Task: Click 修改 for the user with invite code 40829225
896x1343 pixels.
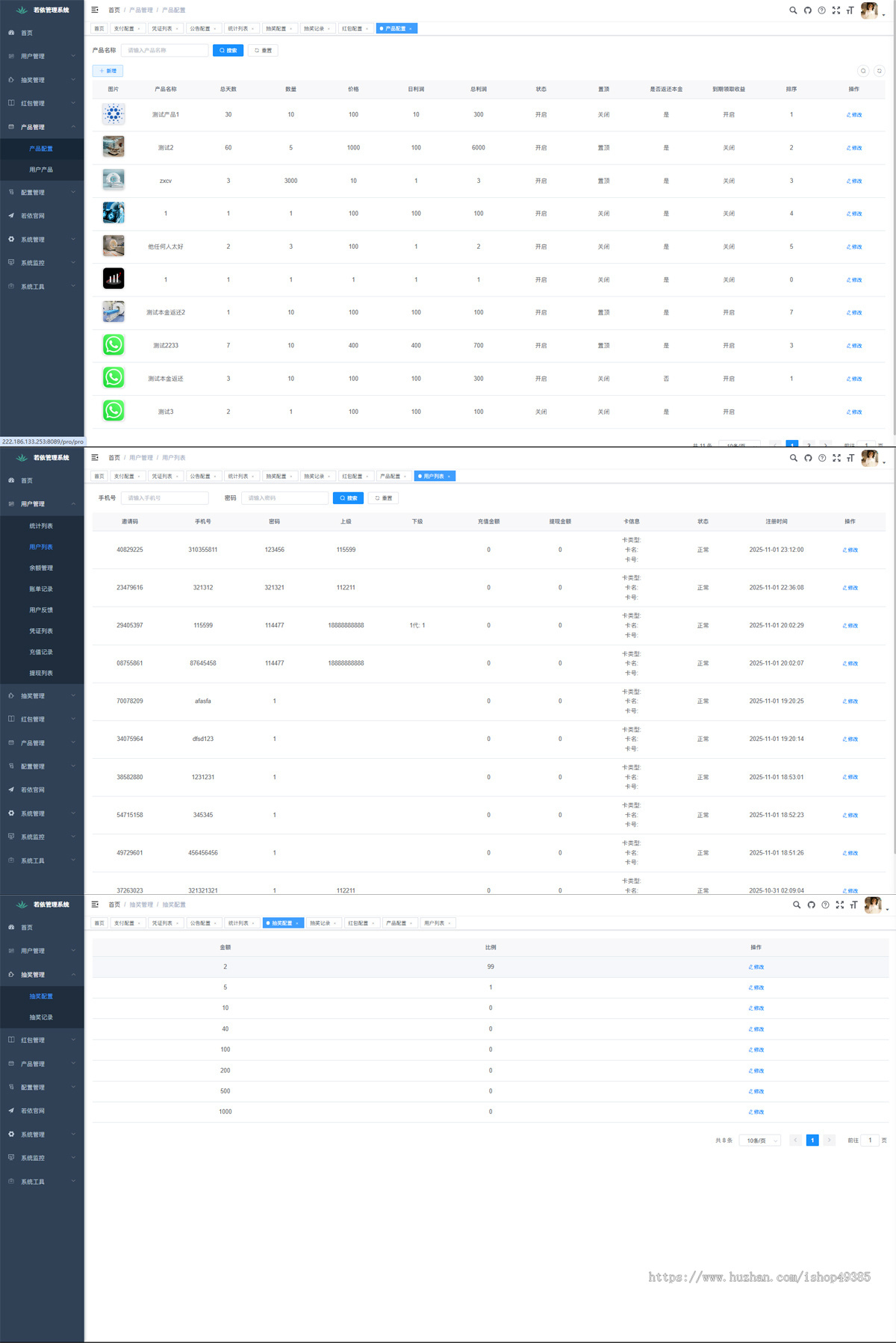Action: (850, 550)
